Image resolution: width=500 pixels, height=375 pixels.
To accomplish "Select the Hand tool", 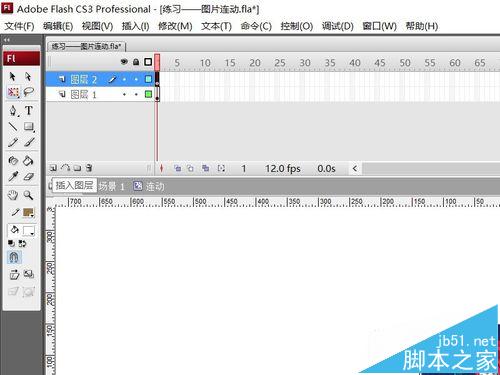I will pos(13,195).
